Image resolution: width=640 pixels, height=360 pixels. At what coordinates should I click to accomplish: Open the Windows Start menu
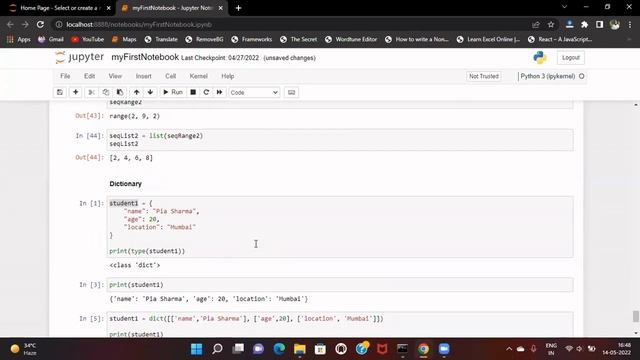[x=196, y=349]
